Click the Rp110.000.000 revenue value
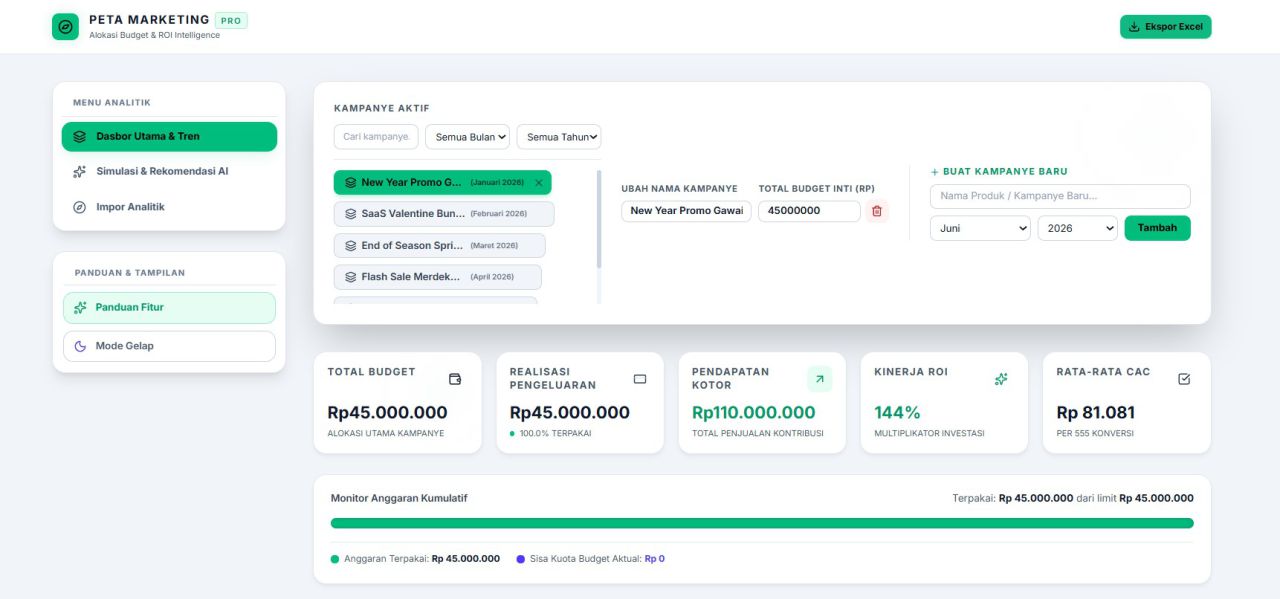Image resolution: width=1280 pixels, height=599 pixels. [754, 412]
